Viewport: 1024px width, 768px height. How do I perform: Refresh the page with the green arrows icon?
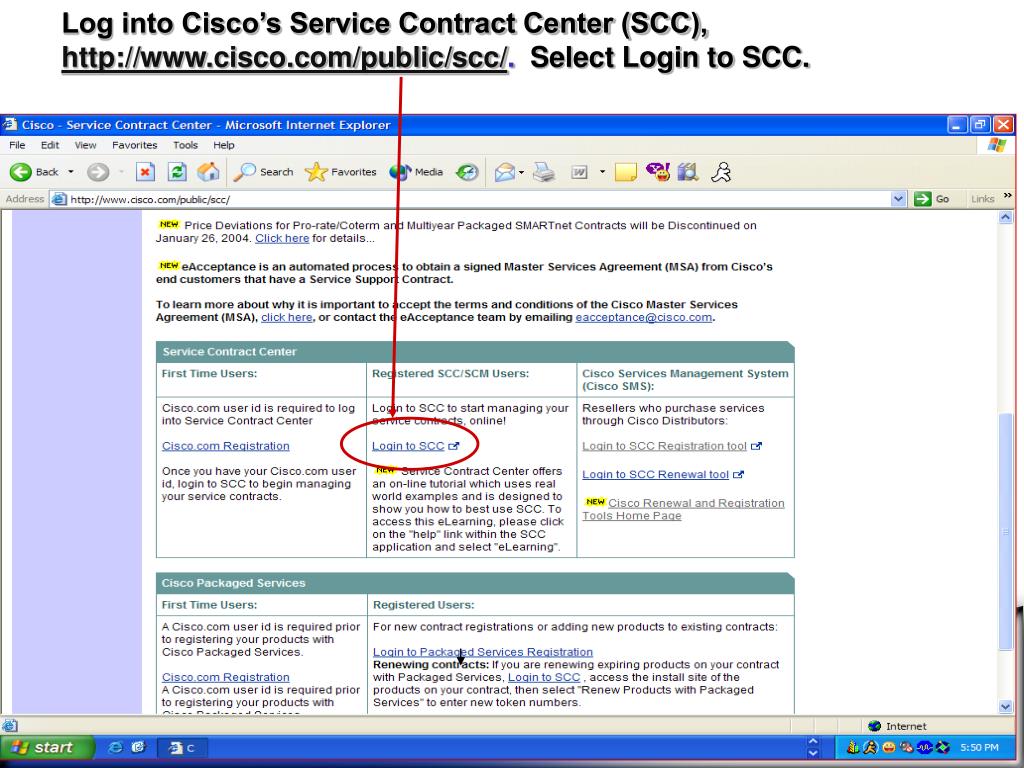176,172
